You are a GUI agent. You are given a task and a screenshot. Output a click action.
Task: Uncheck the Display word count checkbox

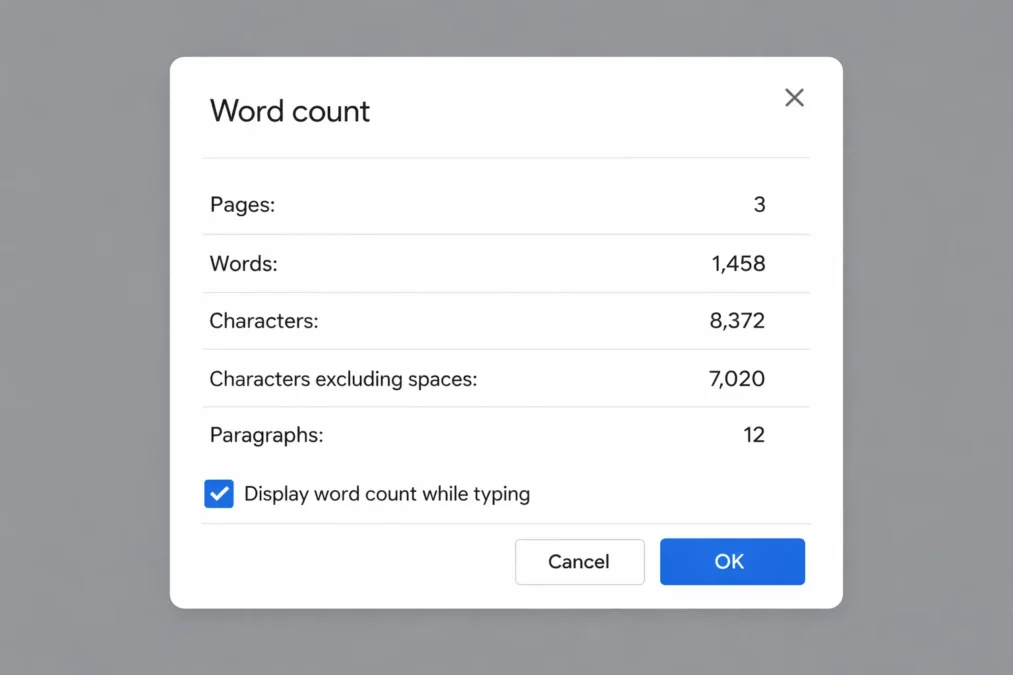(219, 494)
